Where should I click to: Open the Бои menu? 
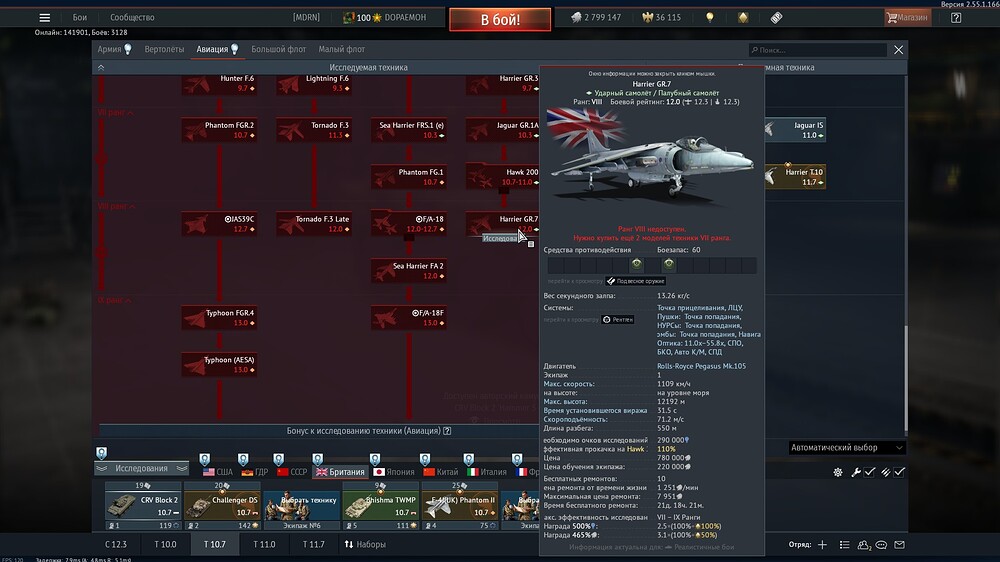[x=80, y=18]
